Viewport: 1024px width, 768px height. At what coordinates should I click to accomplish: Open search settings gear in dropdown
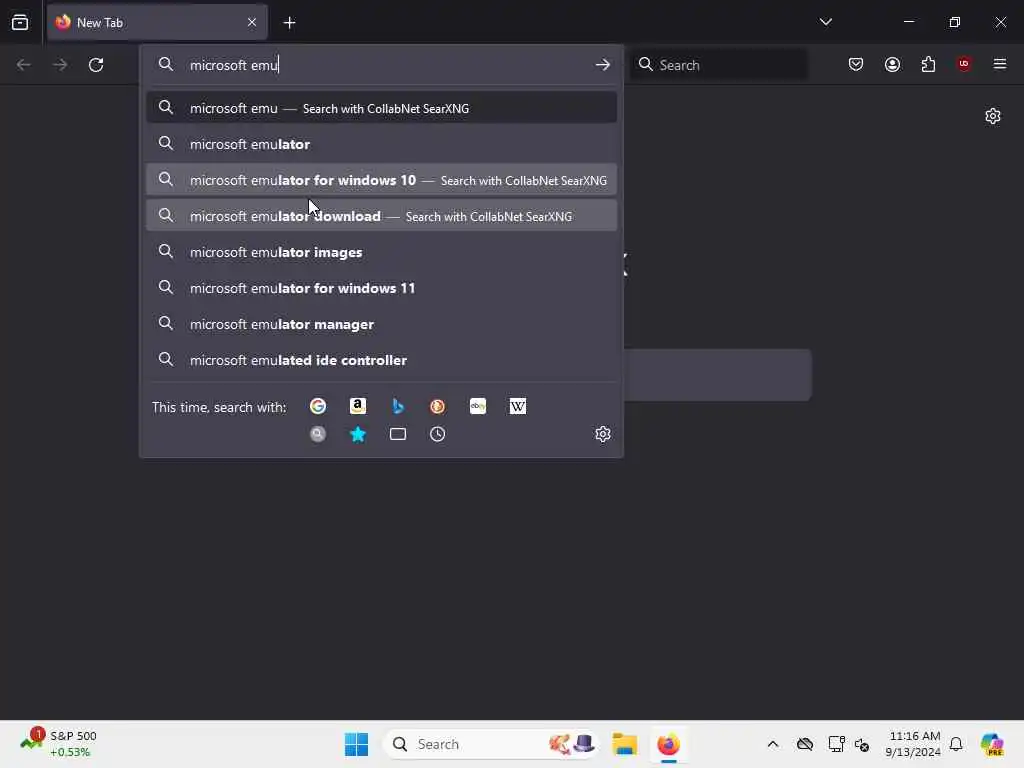[x=602, y=434]
